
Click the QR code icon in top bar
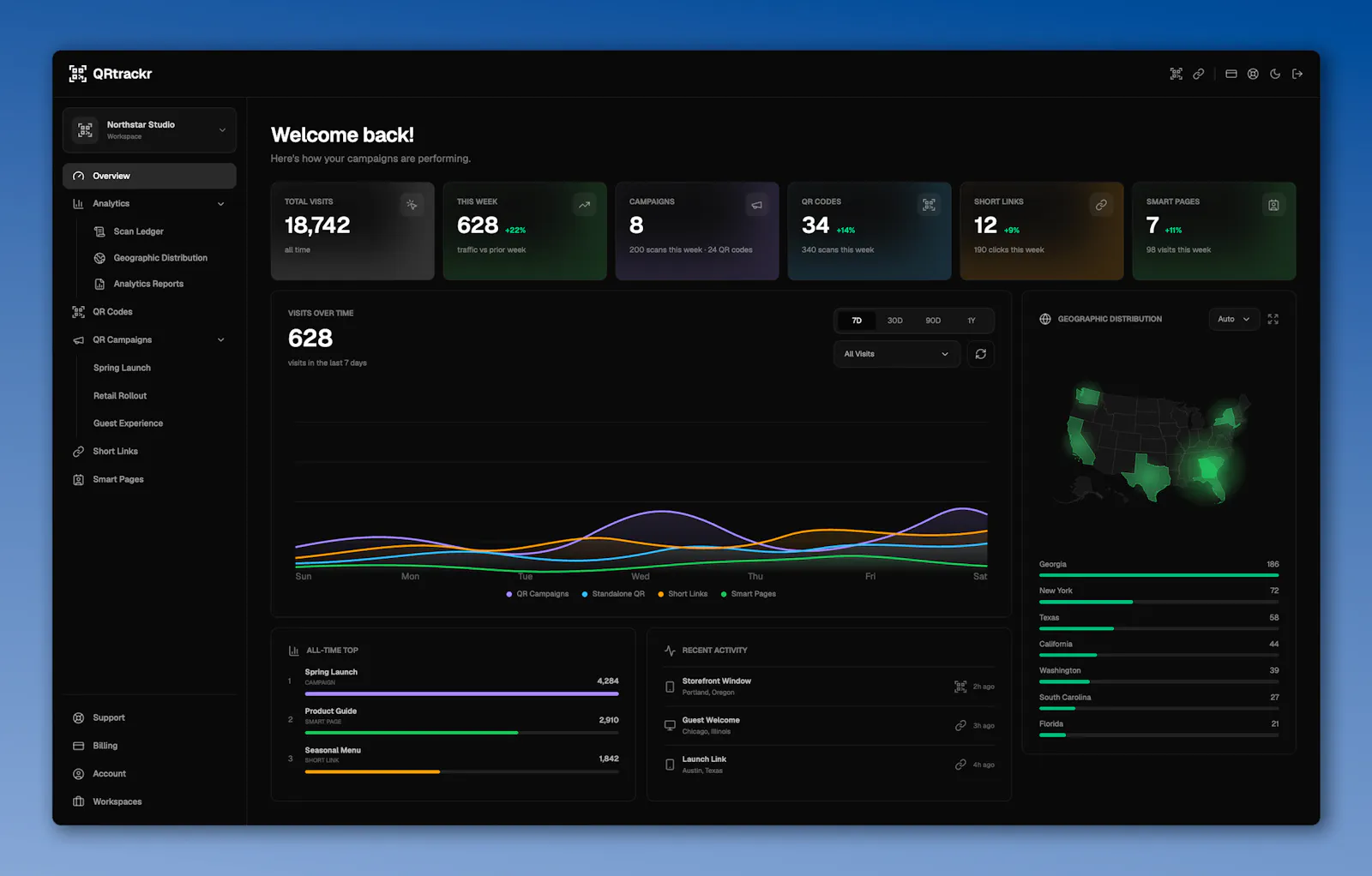coord(1176,74)
